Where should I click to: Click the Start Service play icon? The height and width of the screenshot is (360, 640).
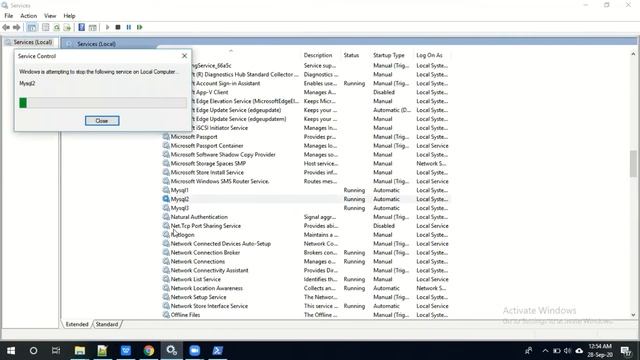[x=107, y=27]
